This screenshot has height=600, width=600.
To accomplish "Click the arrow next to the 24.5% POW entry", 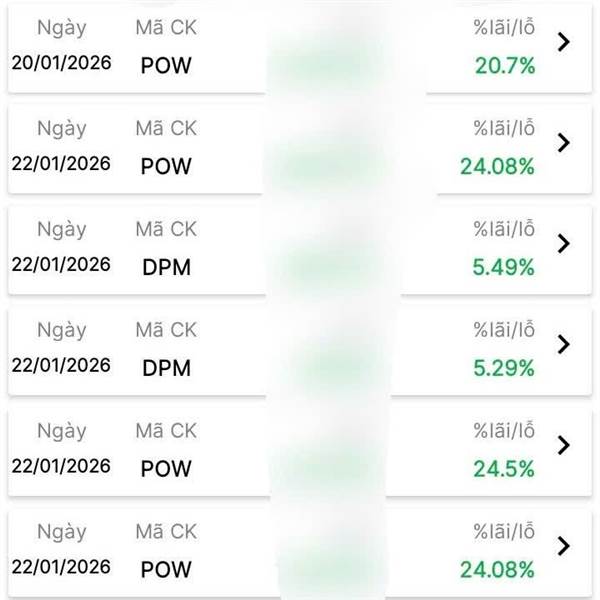I will pyautogui.click(x=563, y=445).
